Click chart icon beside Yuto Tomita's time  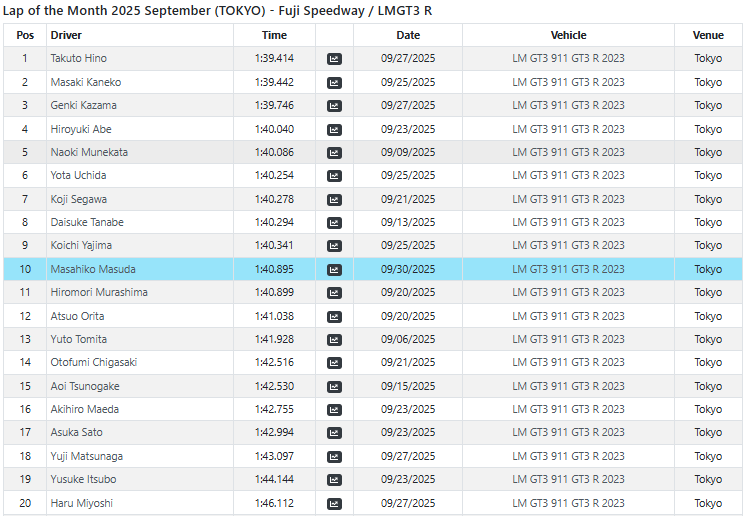(334, 339)
